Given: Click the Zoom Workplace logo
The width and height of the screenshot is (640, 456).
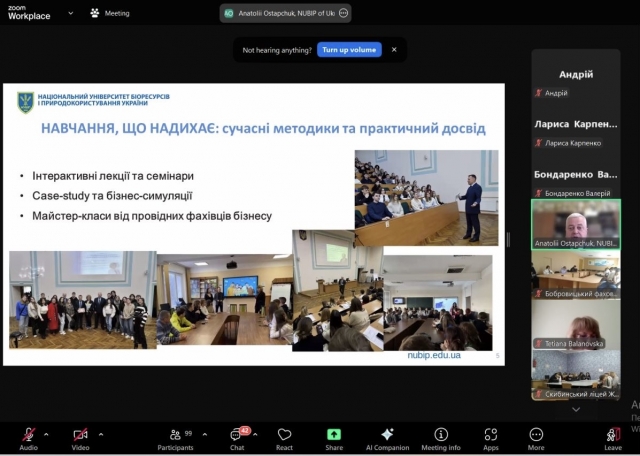Looking at the screenshot, I should coord(29,13).
